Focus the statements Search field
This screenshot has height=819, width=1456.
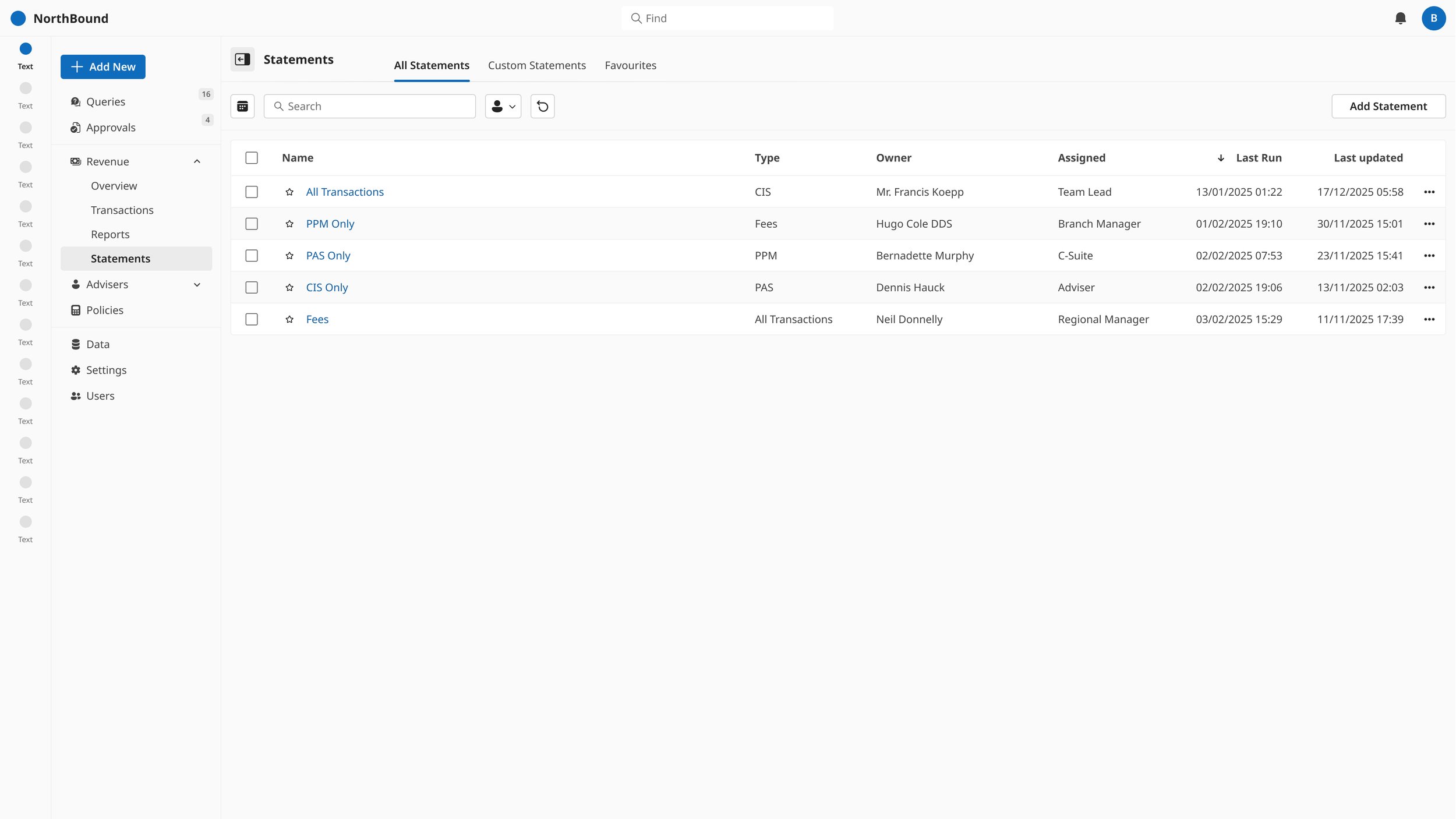(x=370, y=106)
